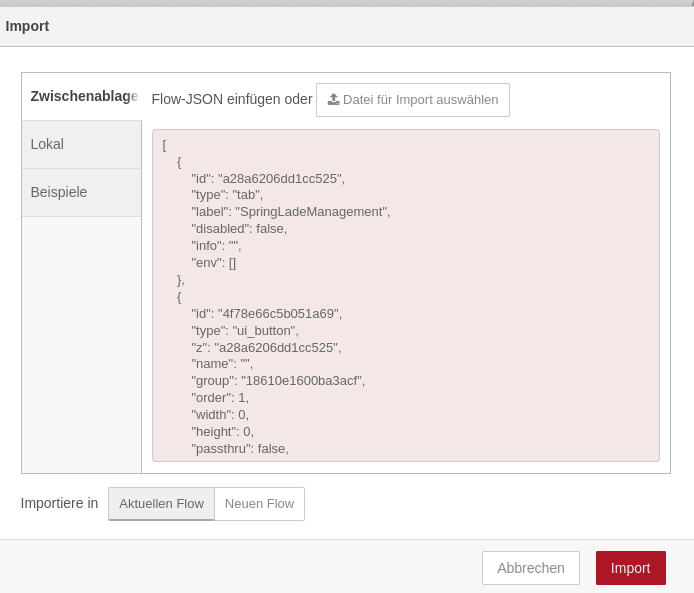Viewport: 694px width, 593px height.
Task: Click the "name": "" line
Action: (222, 364)
